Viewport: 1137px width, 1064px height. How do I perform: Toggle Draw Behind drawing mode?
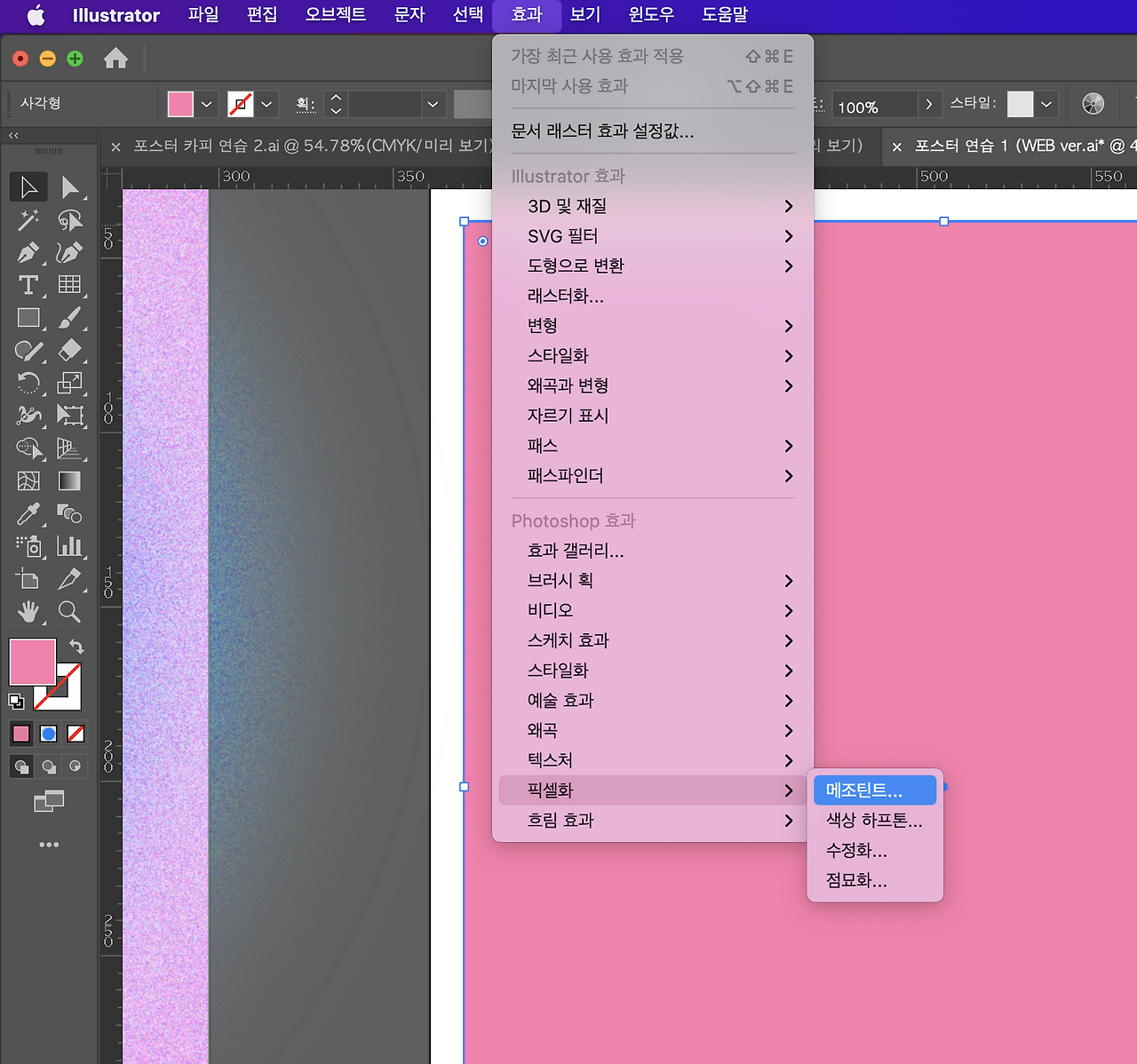click(46, 766)
